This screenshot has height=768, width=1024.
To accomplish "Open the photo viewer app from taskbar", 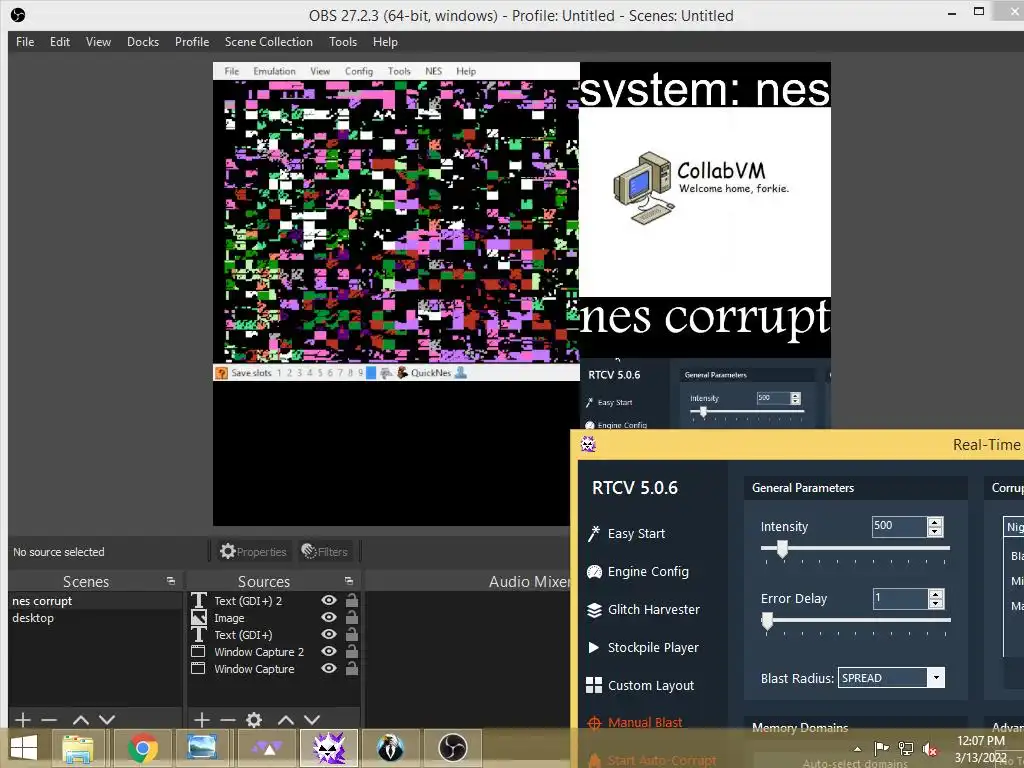I will tap(201, 748).
